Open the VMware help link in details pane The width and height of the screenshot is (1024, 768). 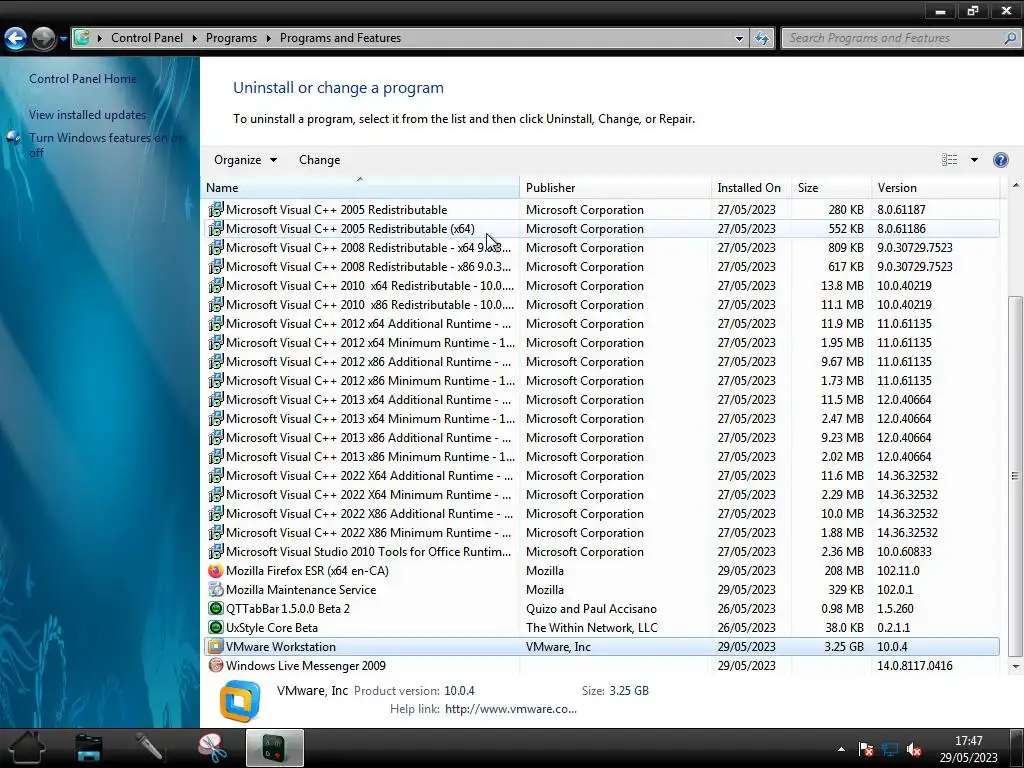click(x=511, y=709)
